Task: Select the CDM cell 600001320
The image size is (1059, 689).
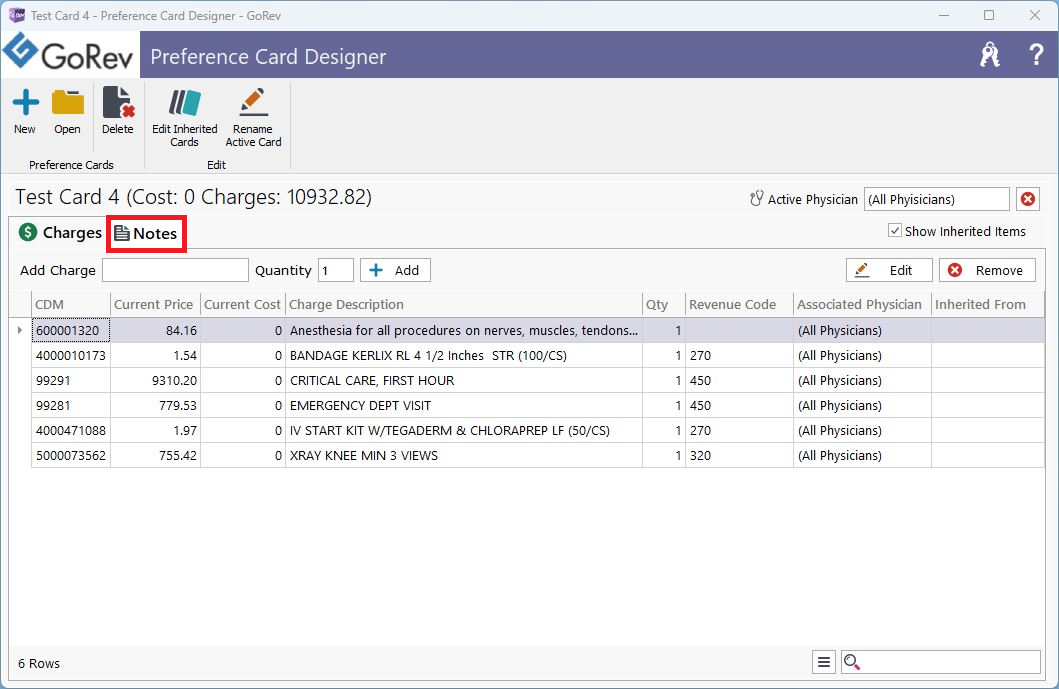Action: click(70, 330)
